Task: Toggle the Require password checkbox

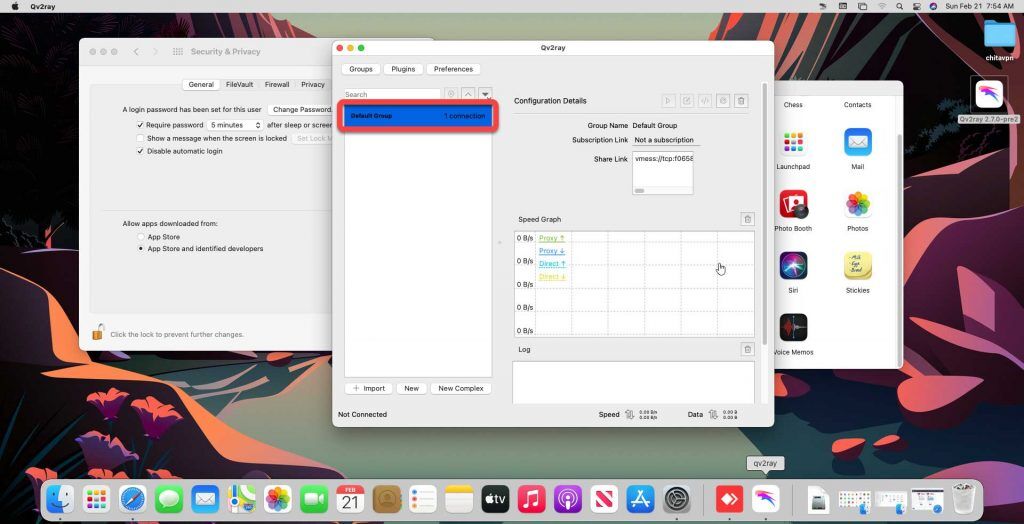Action: coord(141,125)
